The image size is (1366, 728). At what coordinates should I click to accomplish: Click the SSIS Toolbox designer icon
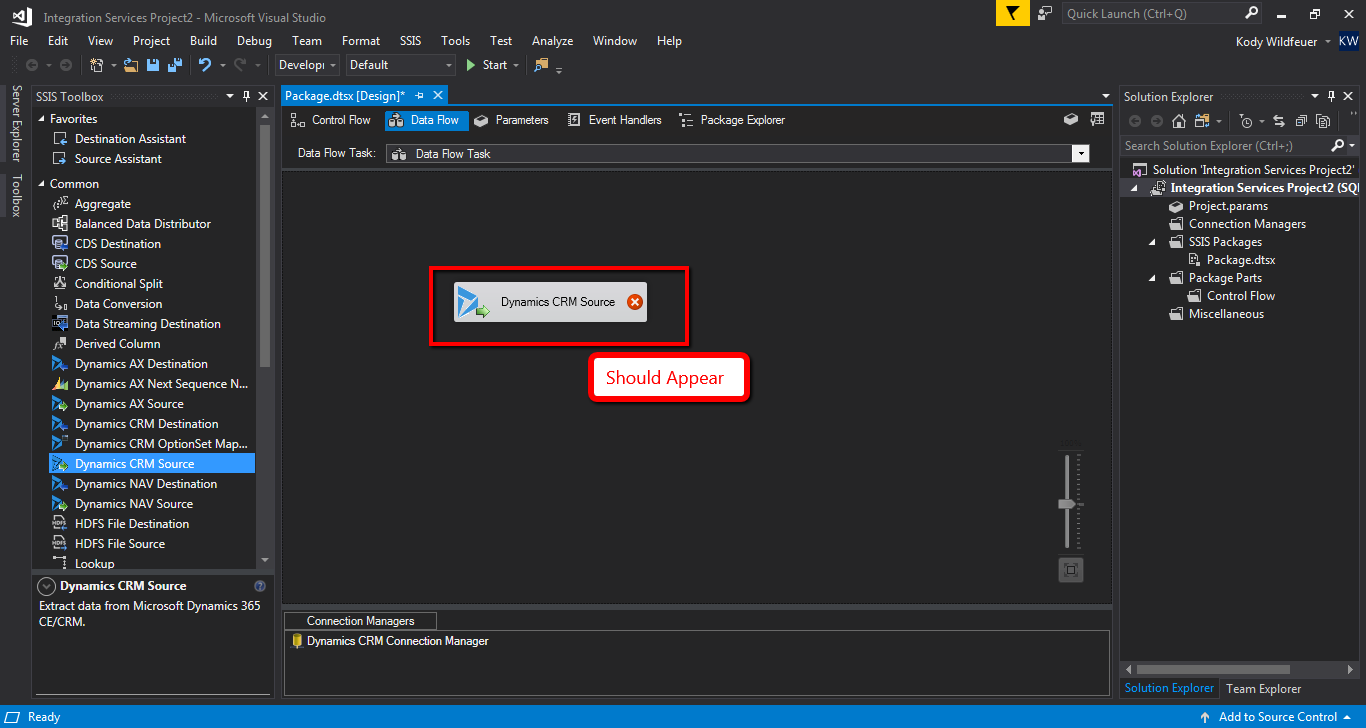[1071, 119]
